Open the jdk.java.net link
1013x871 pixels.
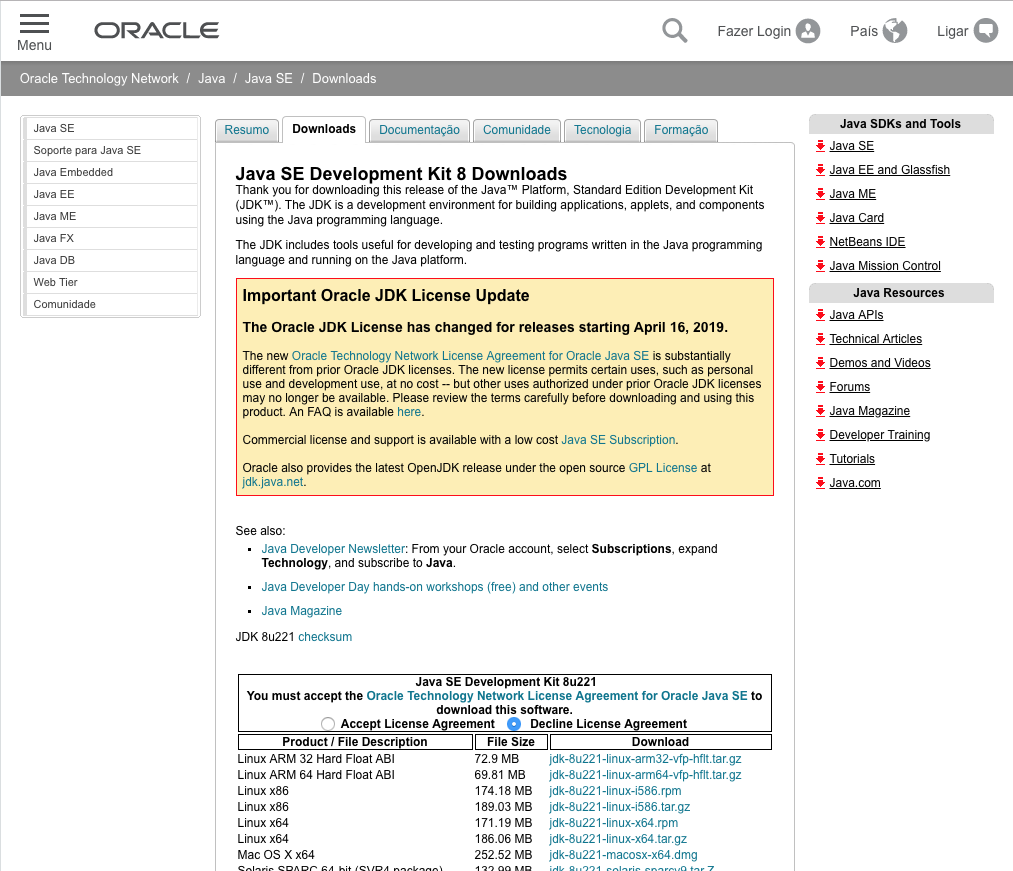click(x=273, y=481)
